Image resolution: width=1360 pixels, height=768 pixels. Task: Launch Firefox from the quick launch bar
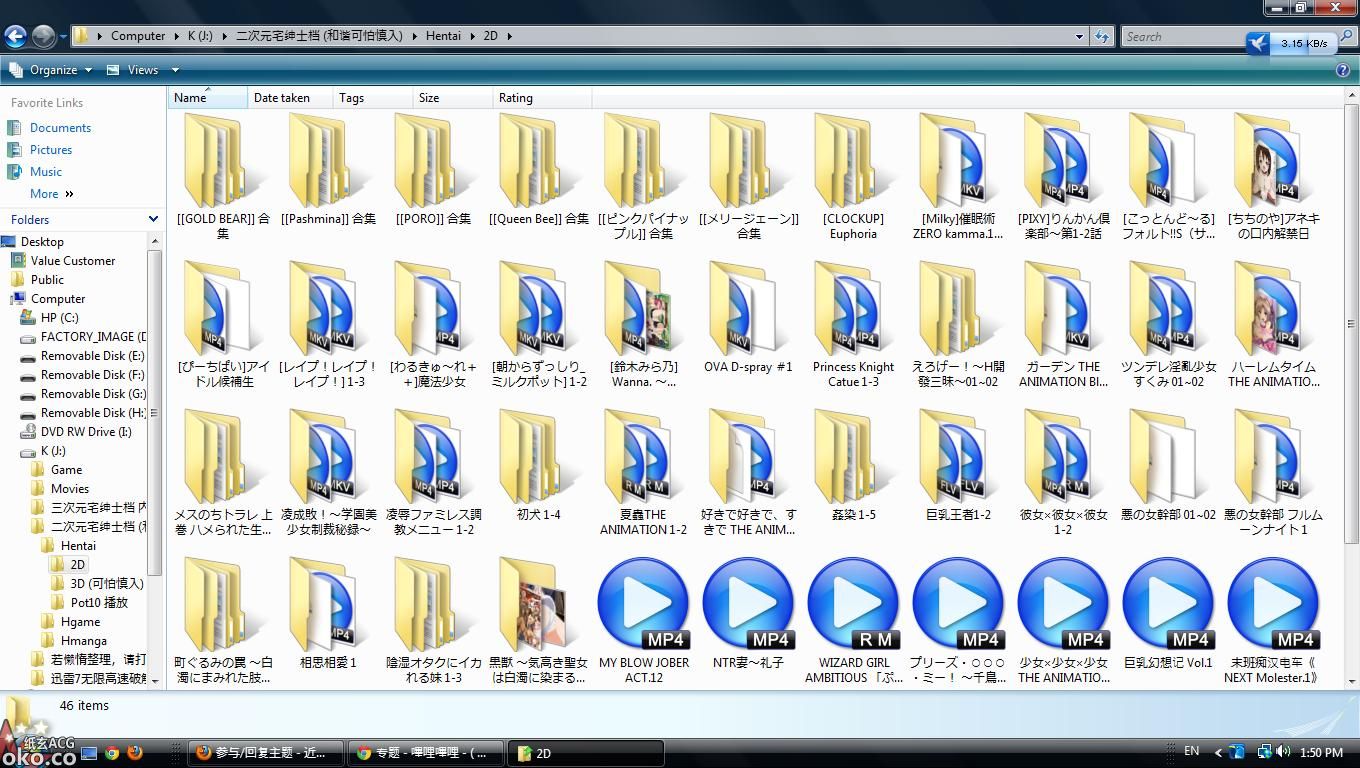click(135, 753)
